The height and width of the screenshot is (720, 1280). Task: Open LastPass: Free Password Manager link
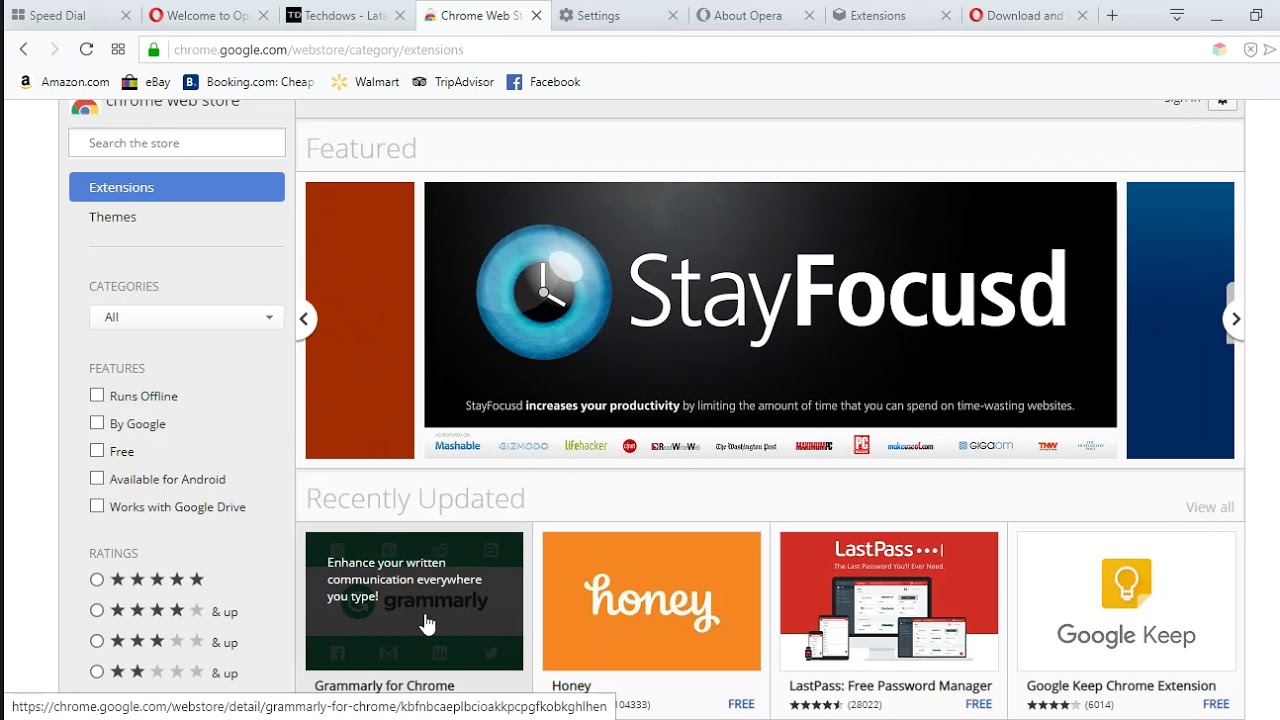(890, 686)
